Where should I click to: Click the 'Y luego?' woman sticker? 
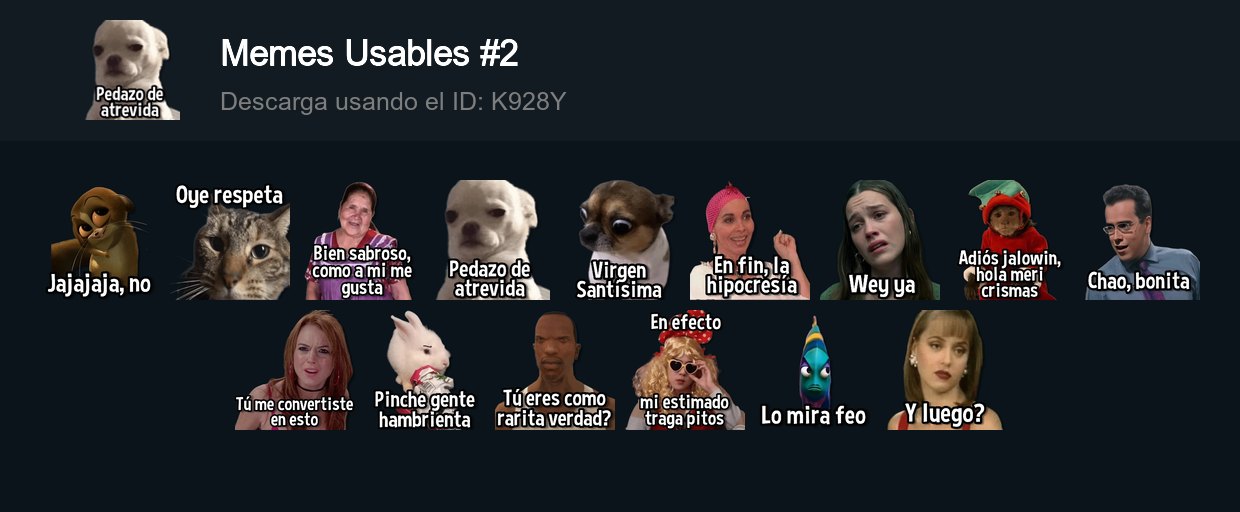tap(945, 370)
